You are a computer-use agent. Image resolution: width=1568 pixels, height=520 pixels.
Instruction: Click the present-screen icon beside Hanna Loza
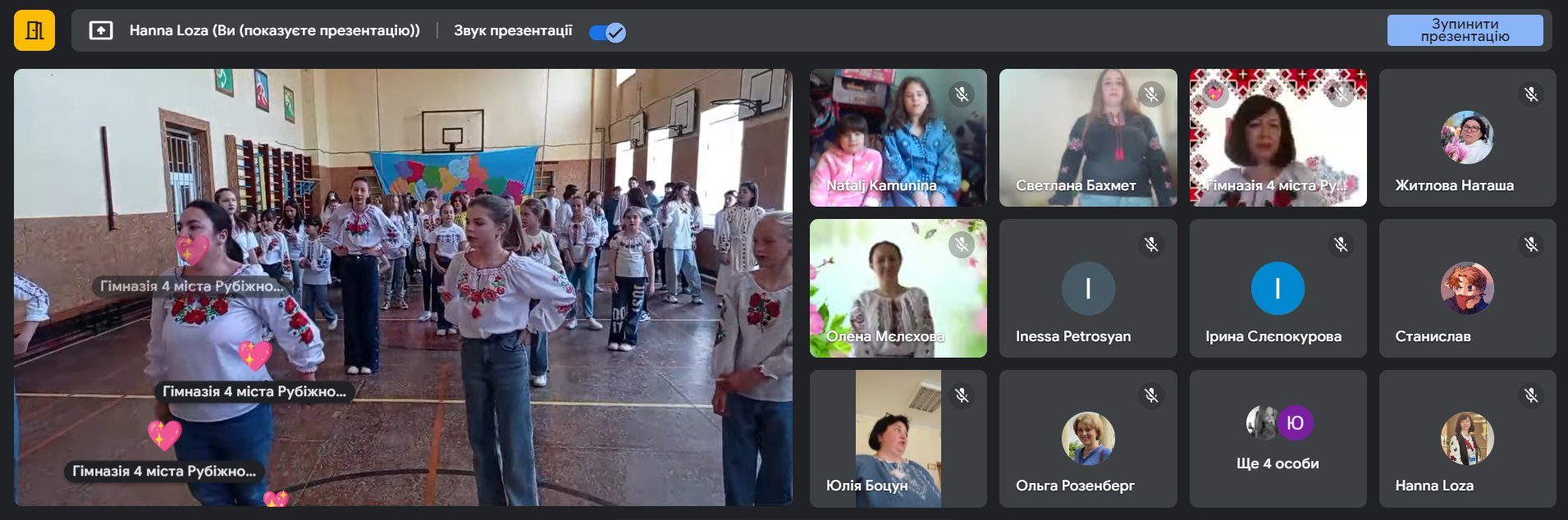(101, 31)
